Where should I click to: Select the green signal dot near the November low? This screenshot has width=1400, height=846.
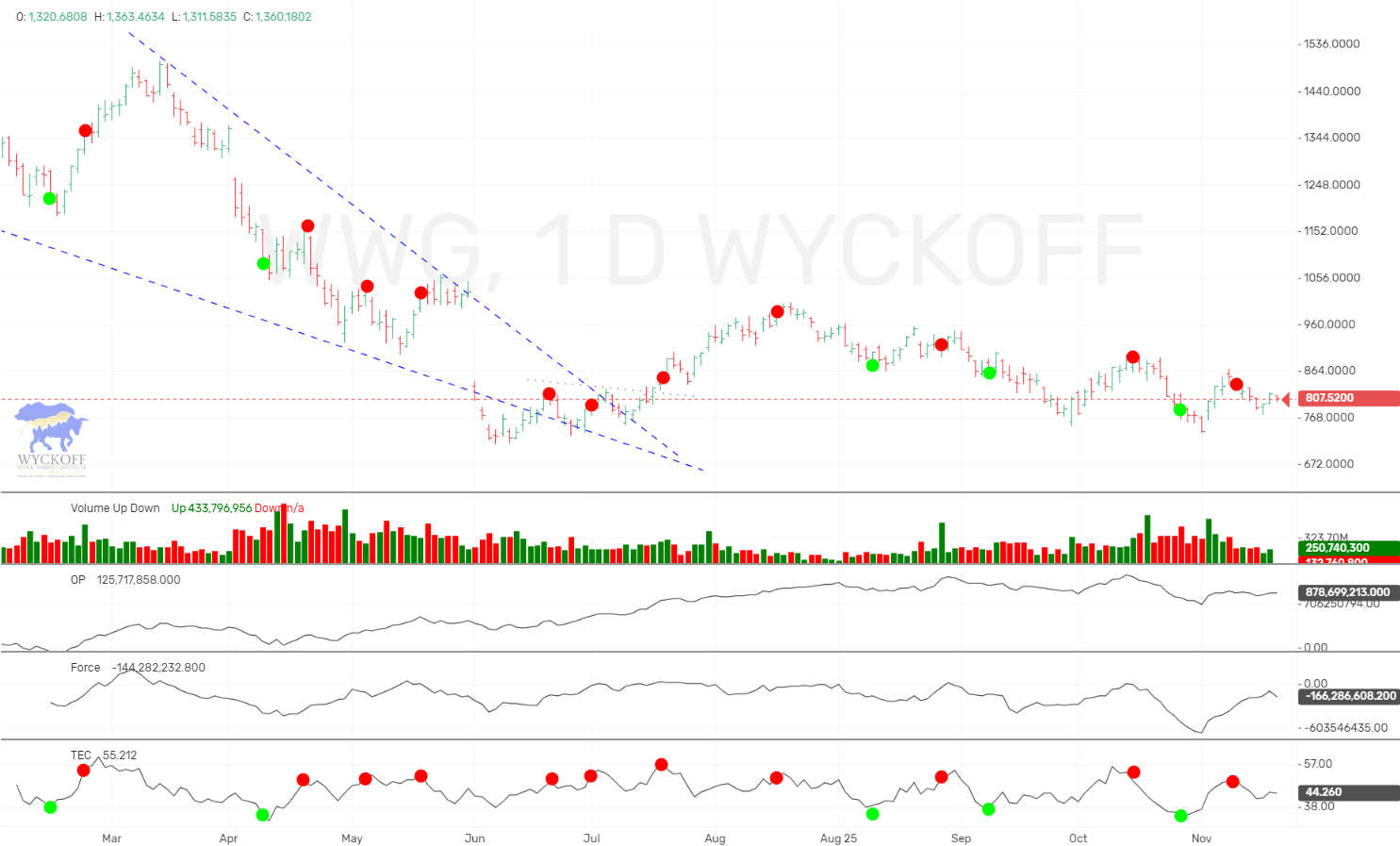(1179, 409)
